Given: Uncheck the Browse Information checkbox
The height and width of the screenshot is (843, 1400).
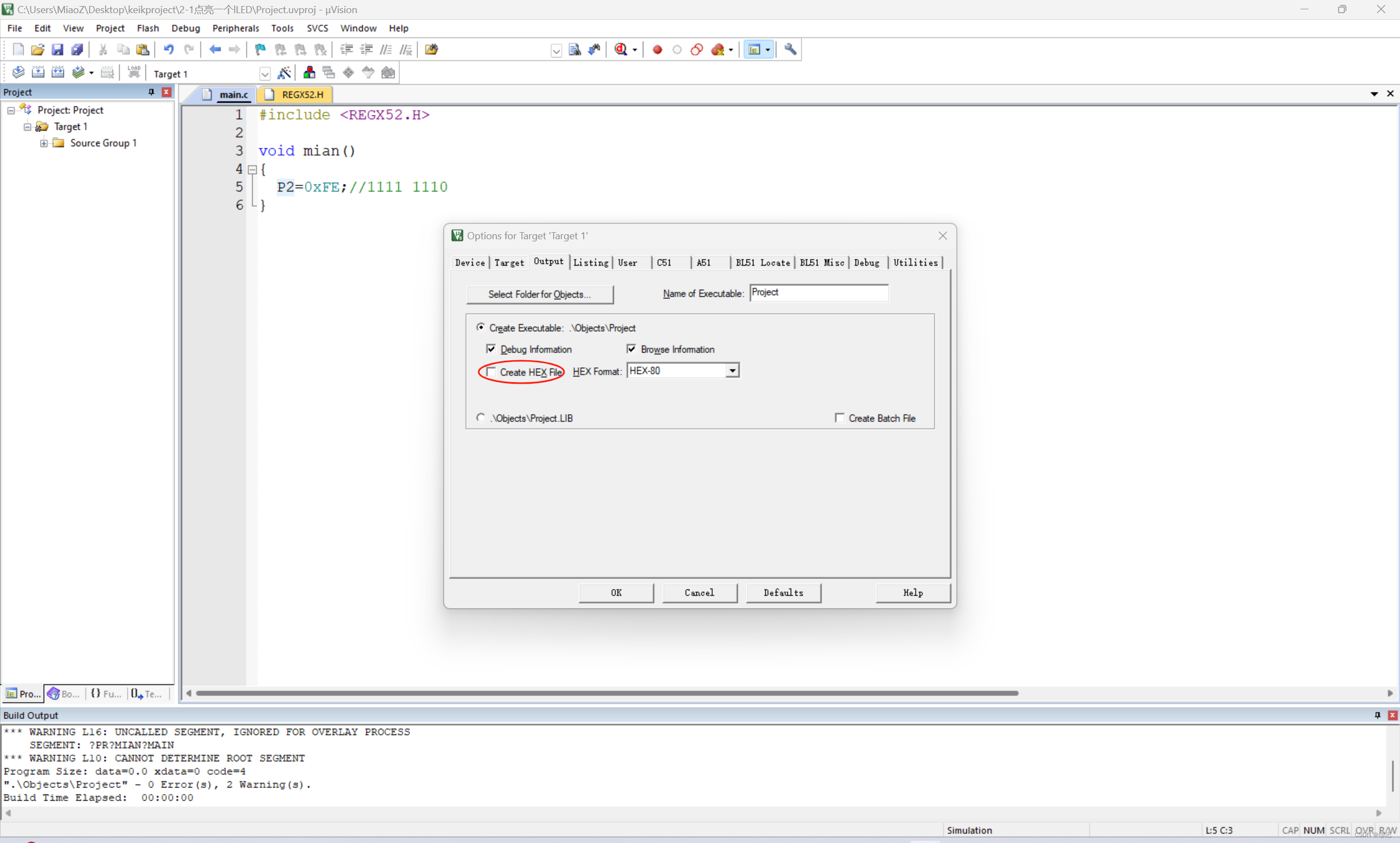Looking at the screenshot, I should (x=631, y=349).
